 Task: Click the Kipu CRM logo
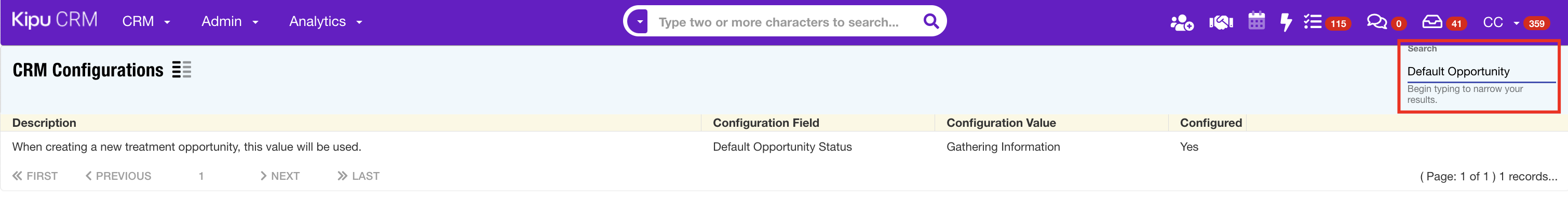(x=55, y=20)
